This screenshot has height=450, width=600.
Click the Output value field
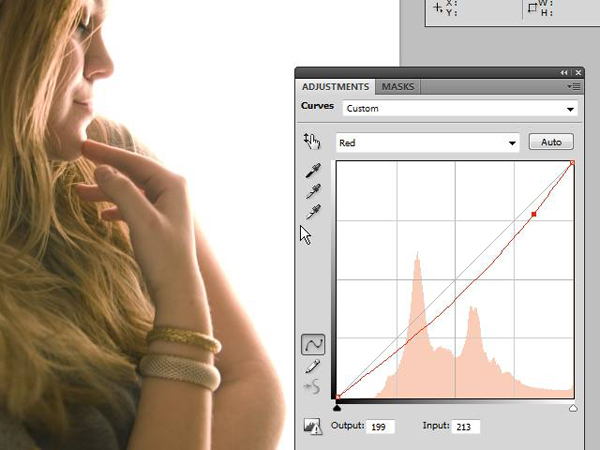pyautogui.click(x=381, y=427)
